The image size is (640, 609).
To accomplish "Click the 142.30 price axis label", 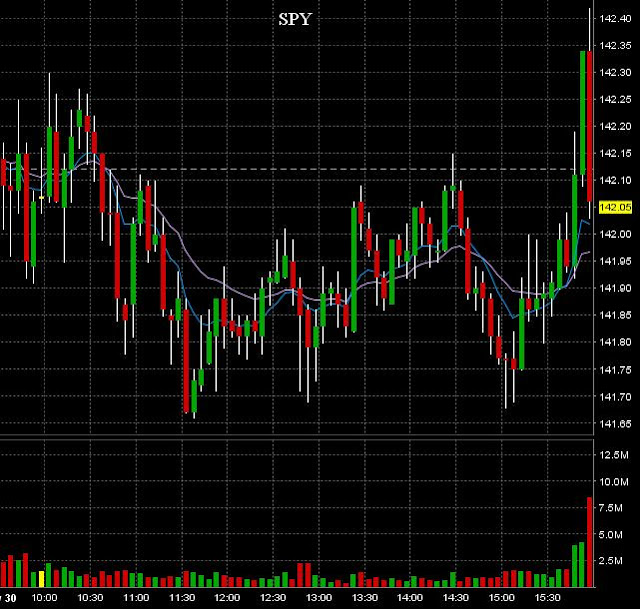I will pyautogui.click(x=615, y=72).
